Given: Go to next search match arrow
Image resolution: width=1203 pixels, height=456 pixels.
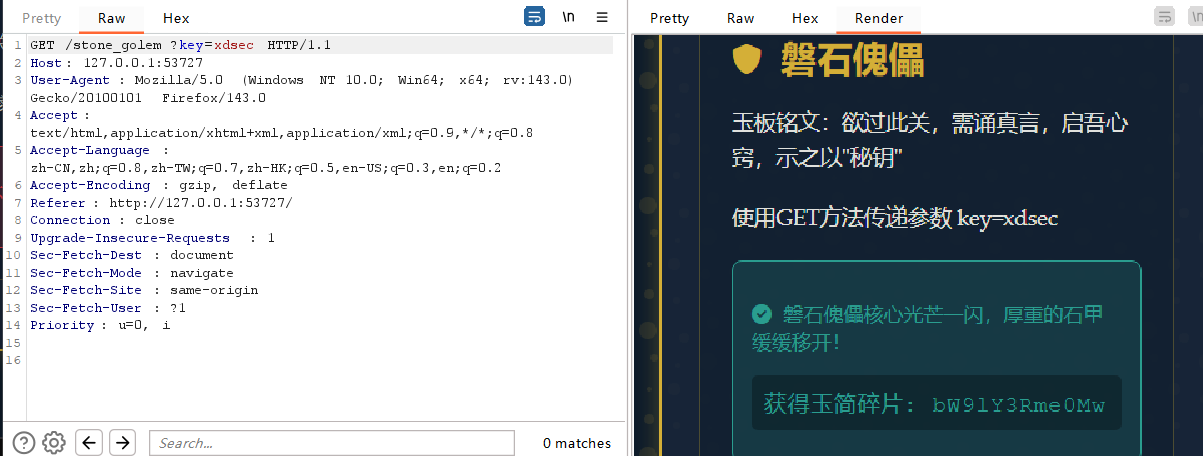Looking at the screenshot, I should click(122, 442).
